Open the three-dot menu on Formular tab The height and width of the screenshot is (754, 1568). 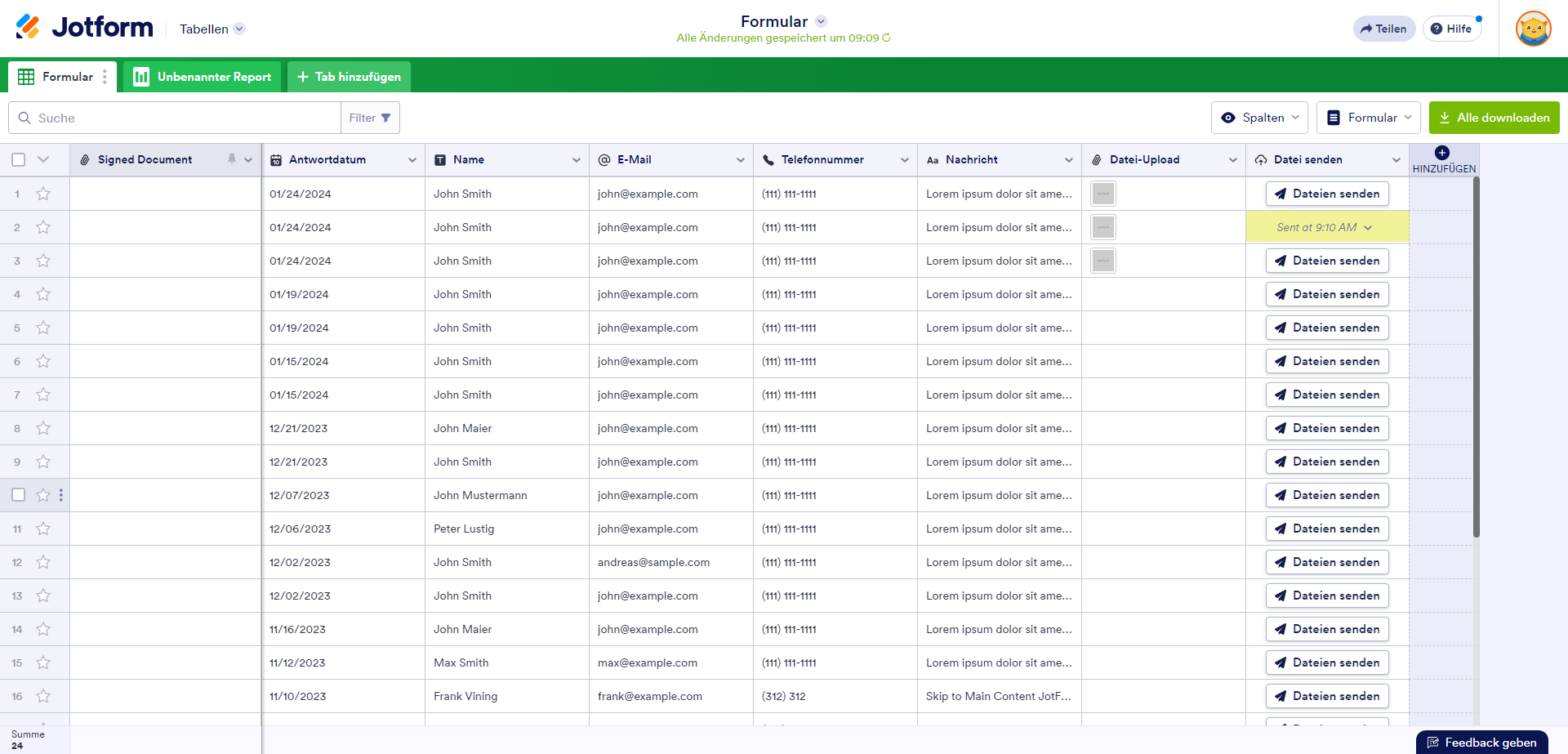coord(105,77)
